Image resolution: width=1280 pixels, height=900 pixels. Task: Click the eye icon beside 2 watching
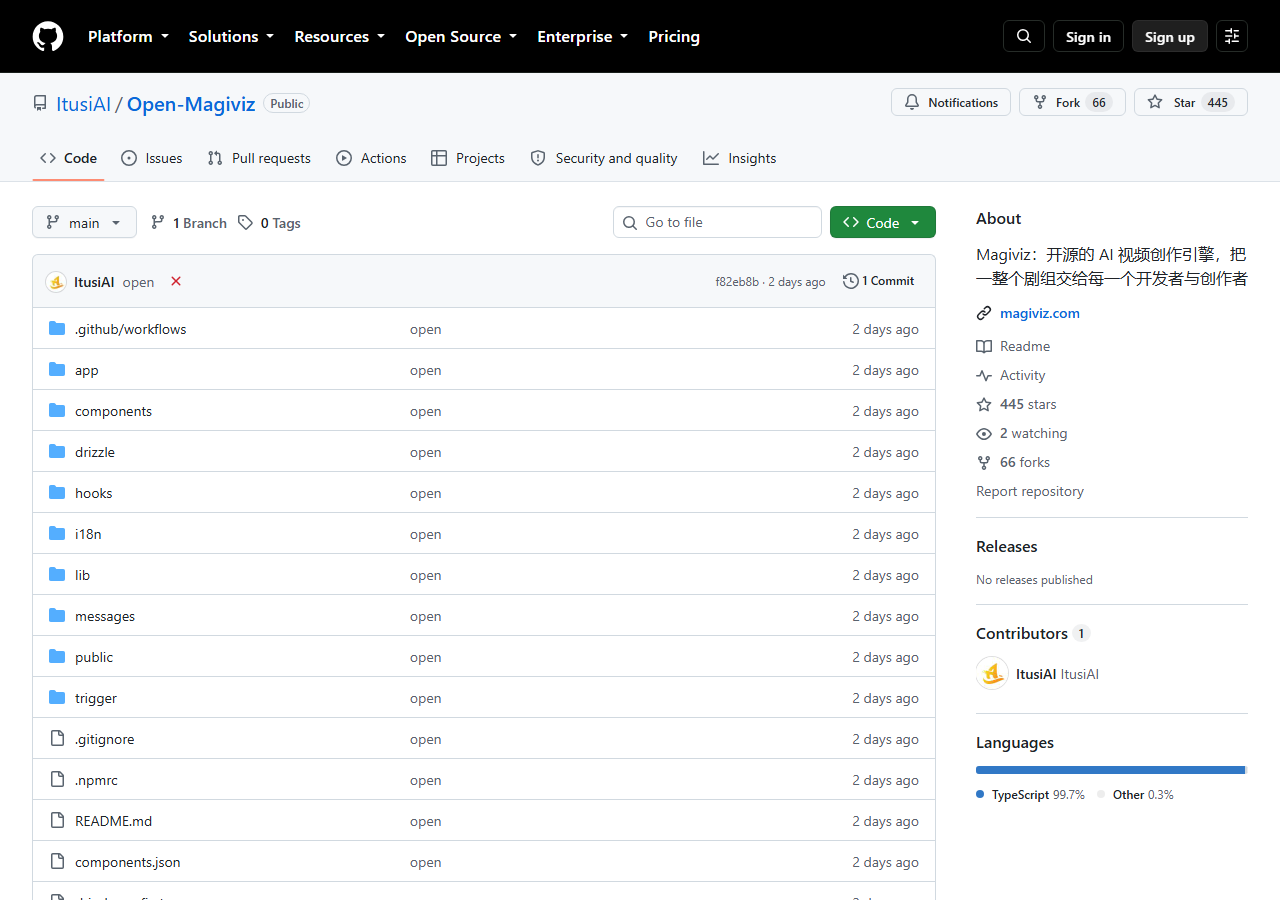click(x=984, y=433)
